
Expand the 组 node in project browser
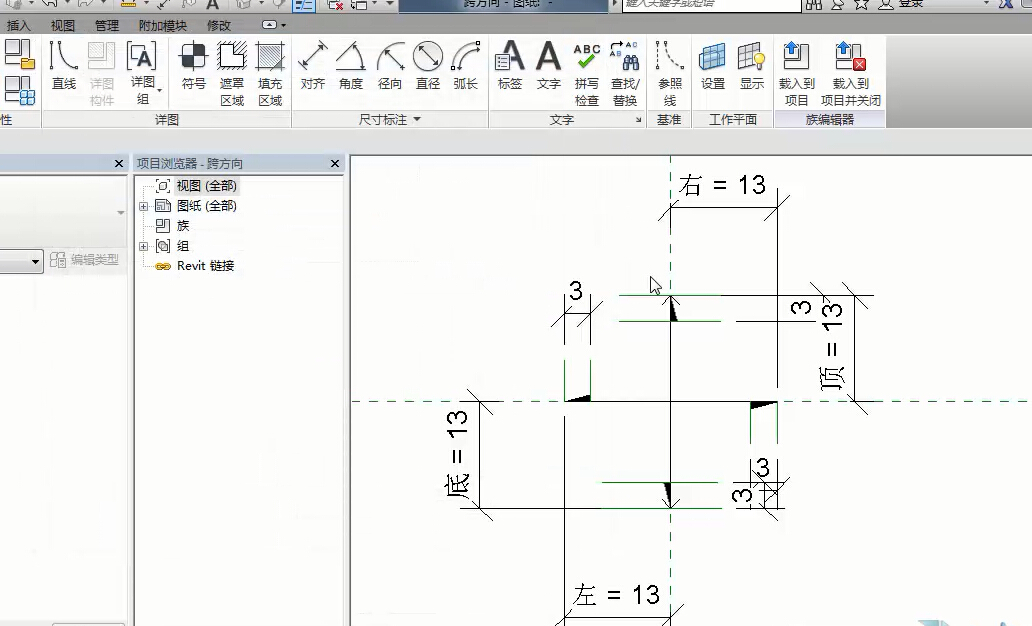pos(144,246)
